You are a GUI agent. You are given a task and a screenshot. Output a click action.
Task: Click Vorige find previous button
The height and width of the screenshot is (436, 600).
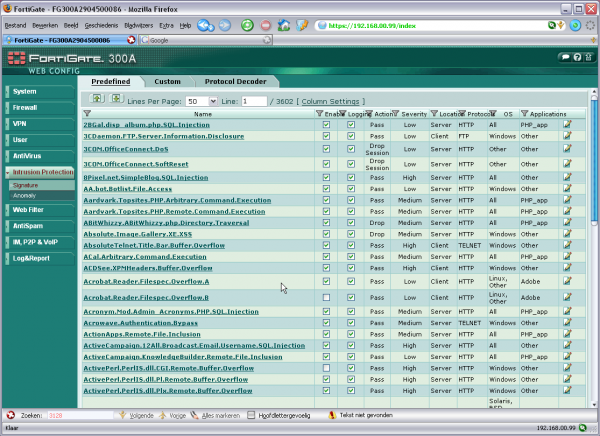(x=172, y=415)
